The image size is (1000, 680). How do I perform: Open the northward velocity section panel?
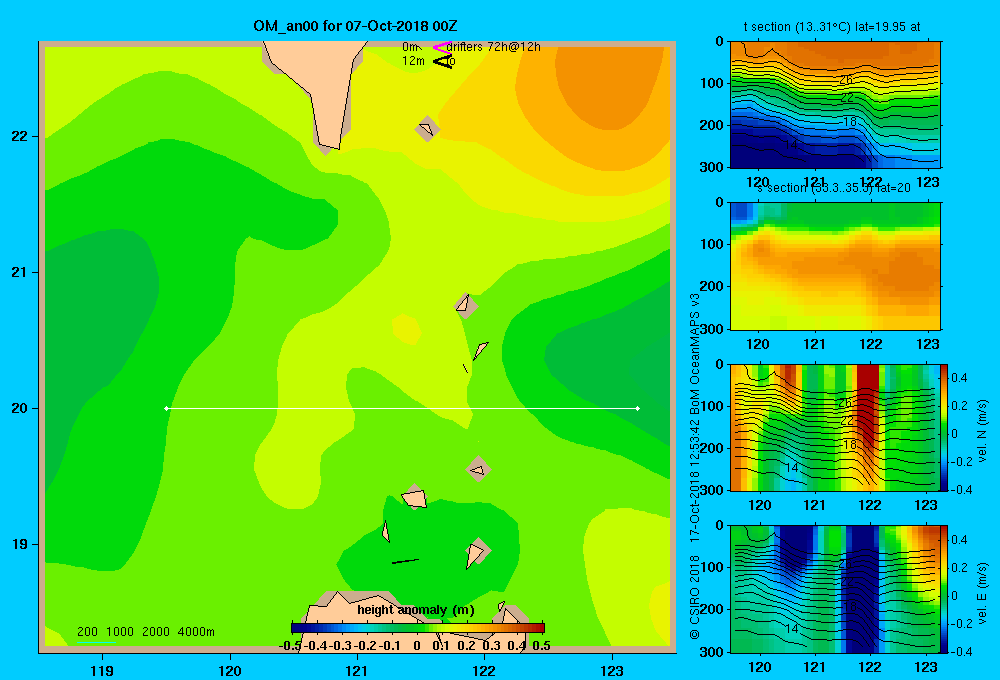point(835,427)
